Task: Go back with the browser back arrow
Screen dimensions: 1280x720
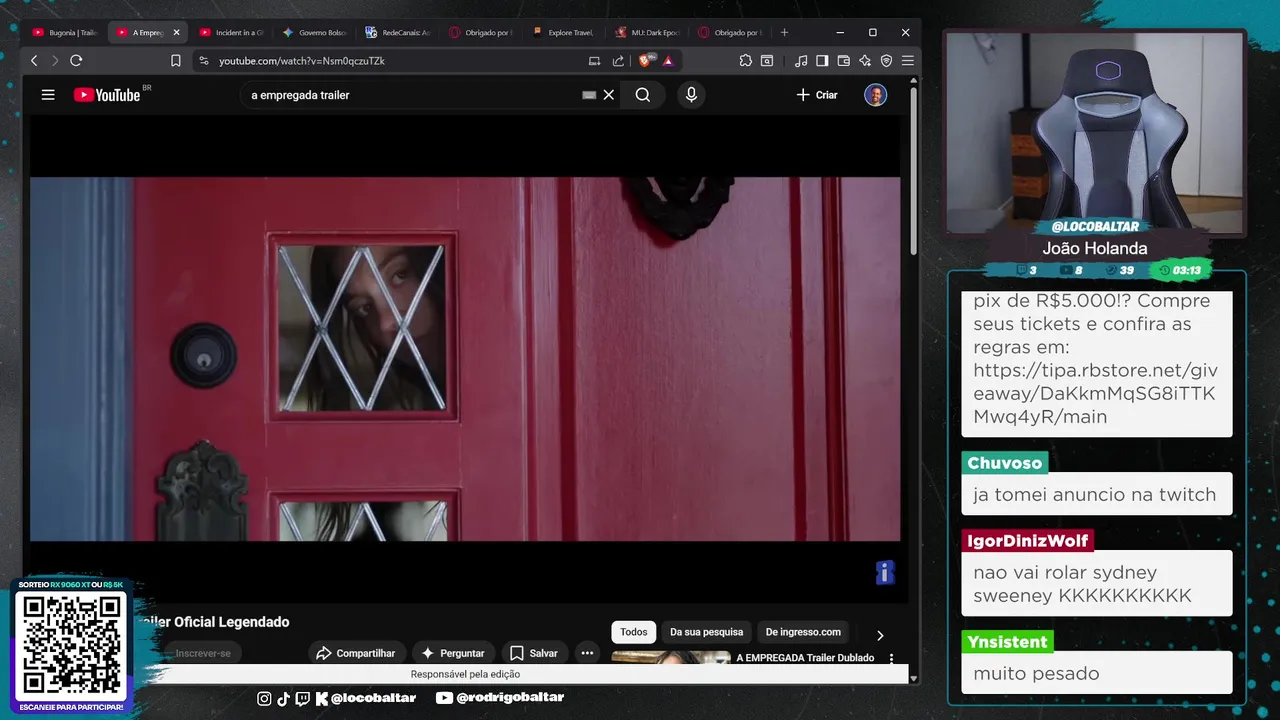Action: [34, 61]
